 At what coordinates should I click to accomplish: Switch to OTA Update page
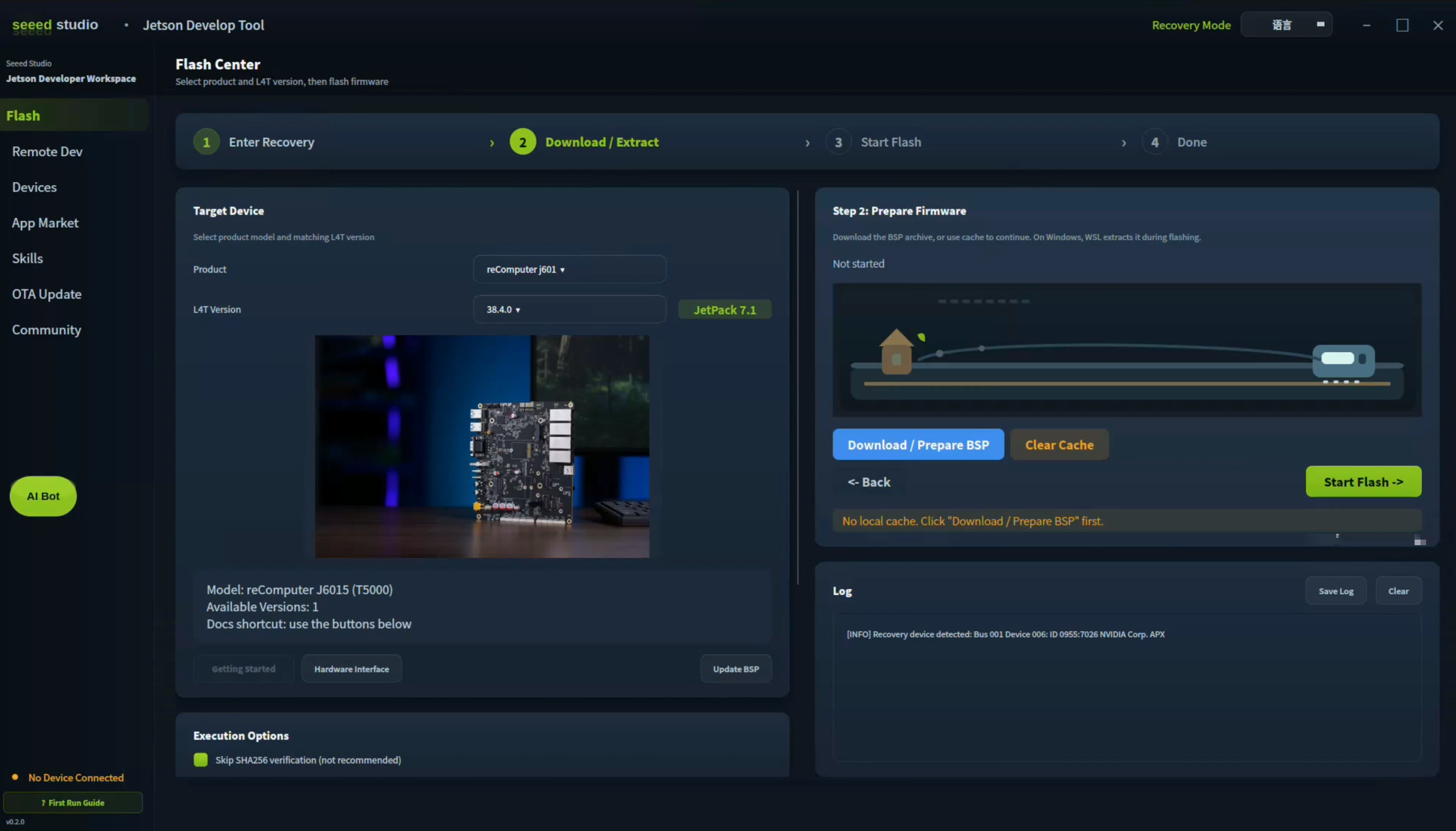[47, 294]
